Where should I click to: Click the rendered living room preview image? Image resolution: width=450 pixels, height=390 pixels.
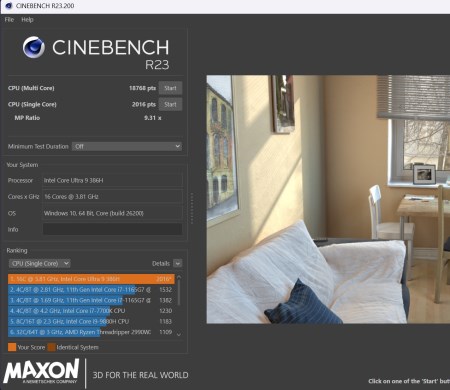328,199
